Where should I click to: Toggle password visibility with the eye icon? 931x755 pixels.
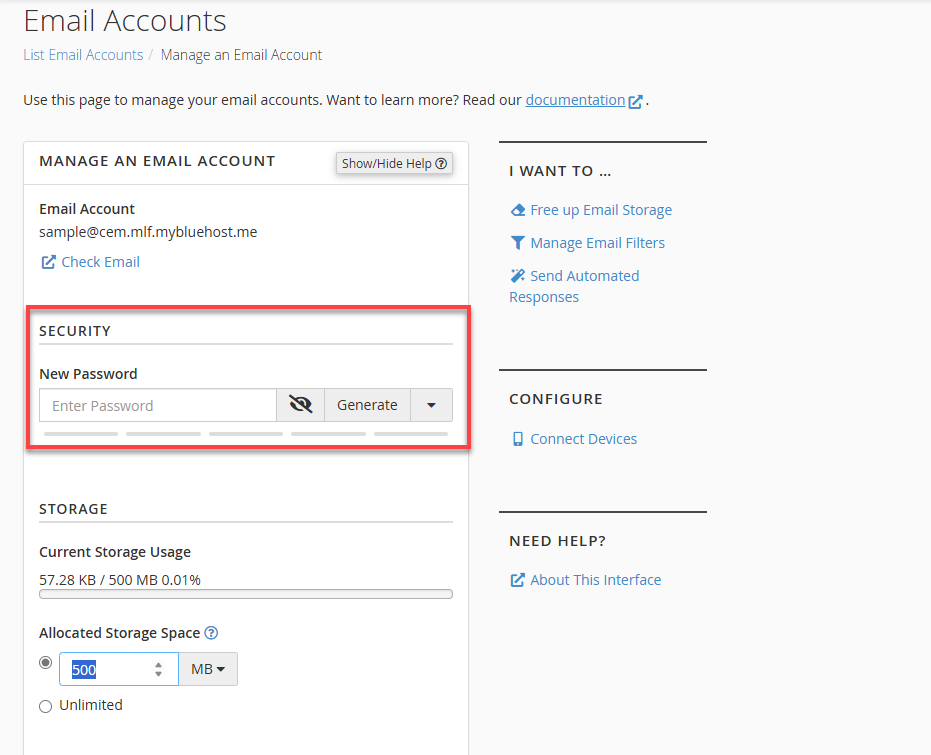click(x=299, y=404)
